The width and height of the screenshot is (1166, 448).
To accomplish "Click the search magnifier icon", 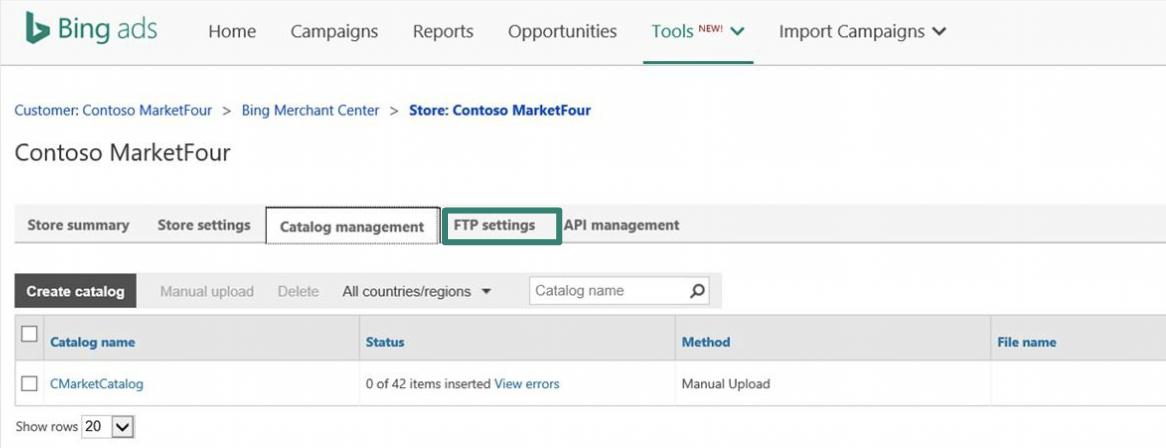I will [698, 291].
